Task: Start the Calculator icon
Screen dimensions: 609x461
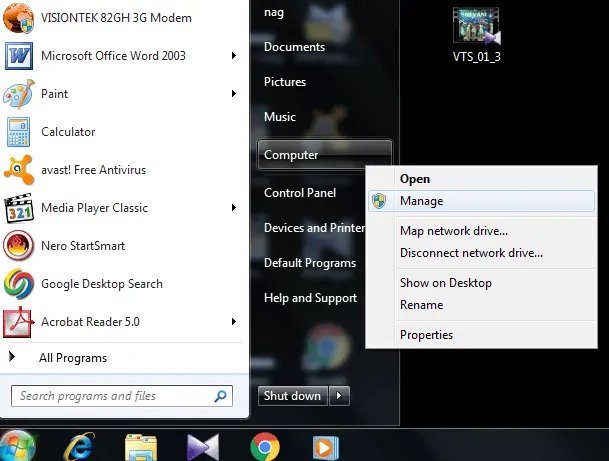Action: click(18, 132)
